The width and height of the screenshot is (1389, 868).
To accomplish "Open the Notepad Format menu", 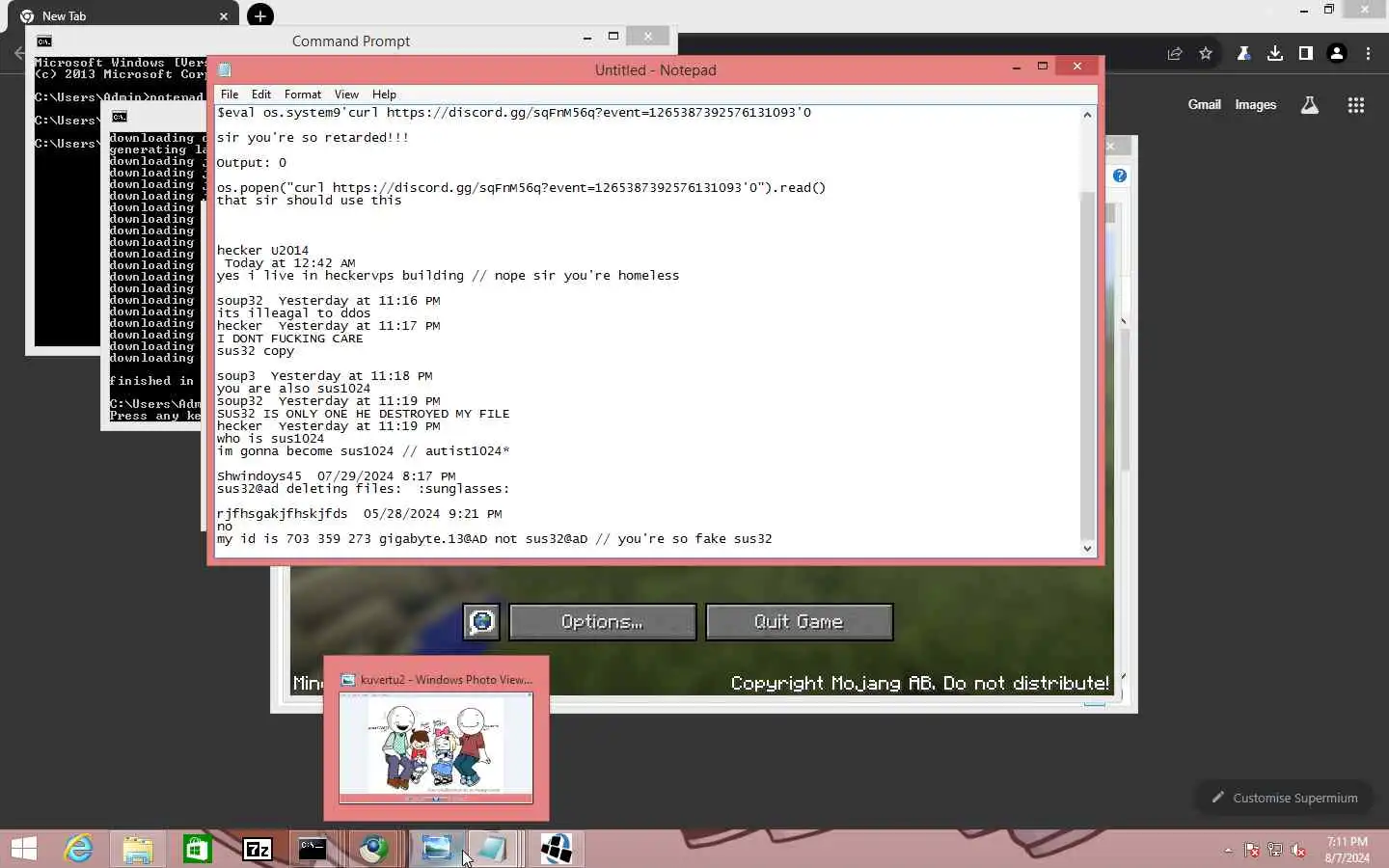I will (x=303, y=95).
